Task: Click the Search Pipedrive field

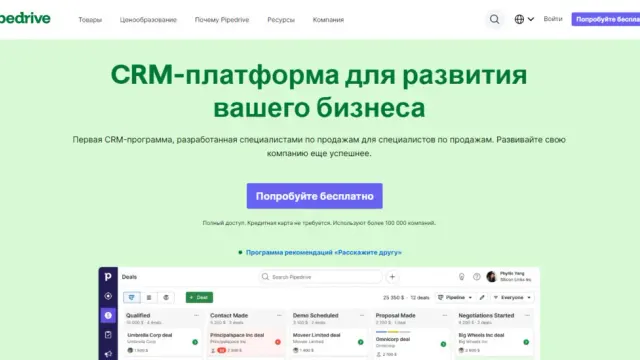Action: pyautogui.click(x=320, y=277)
